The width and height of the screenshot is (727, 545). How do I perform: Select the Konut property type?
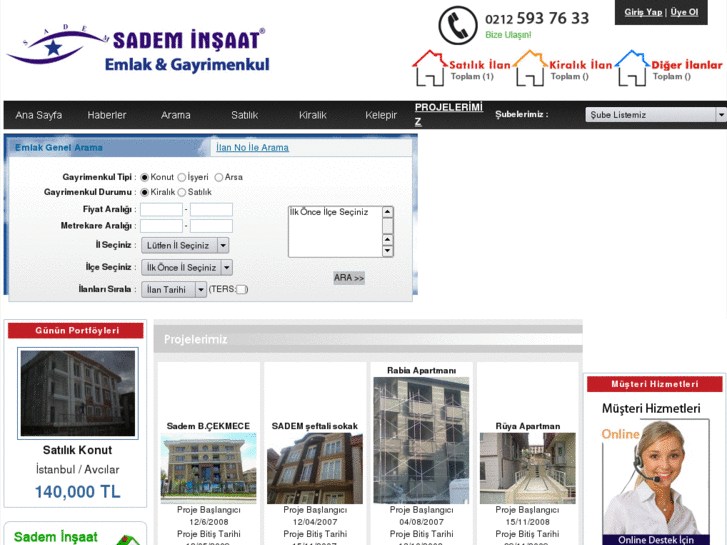click(x=145, y=177)
